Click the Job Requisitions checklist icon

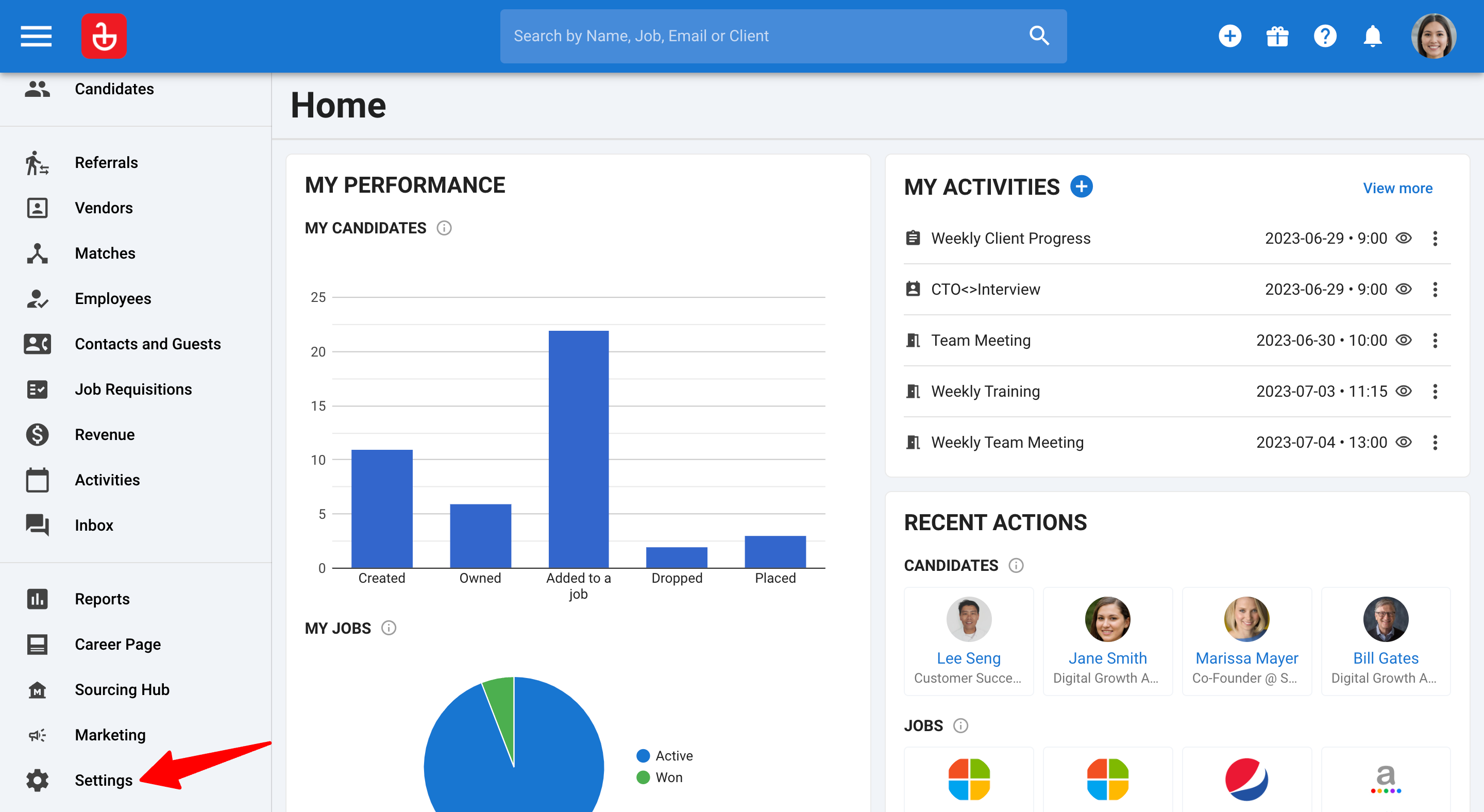(38, 390)
